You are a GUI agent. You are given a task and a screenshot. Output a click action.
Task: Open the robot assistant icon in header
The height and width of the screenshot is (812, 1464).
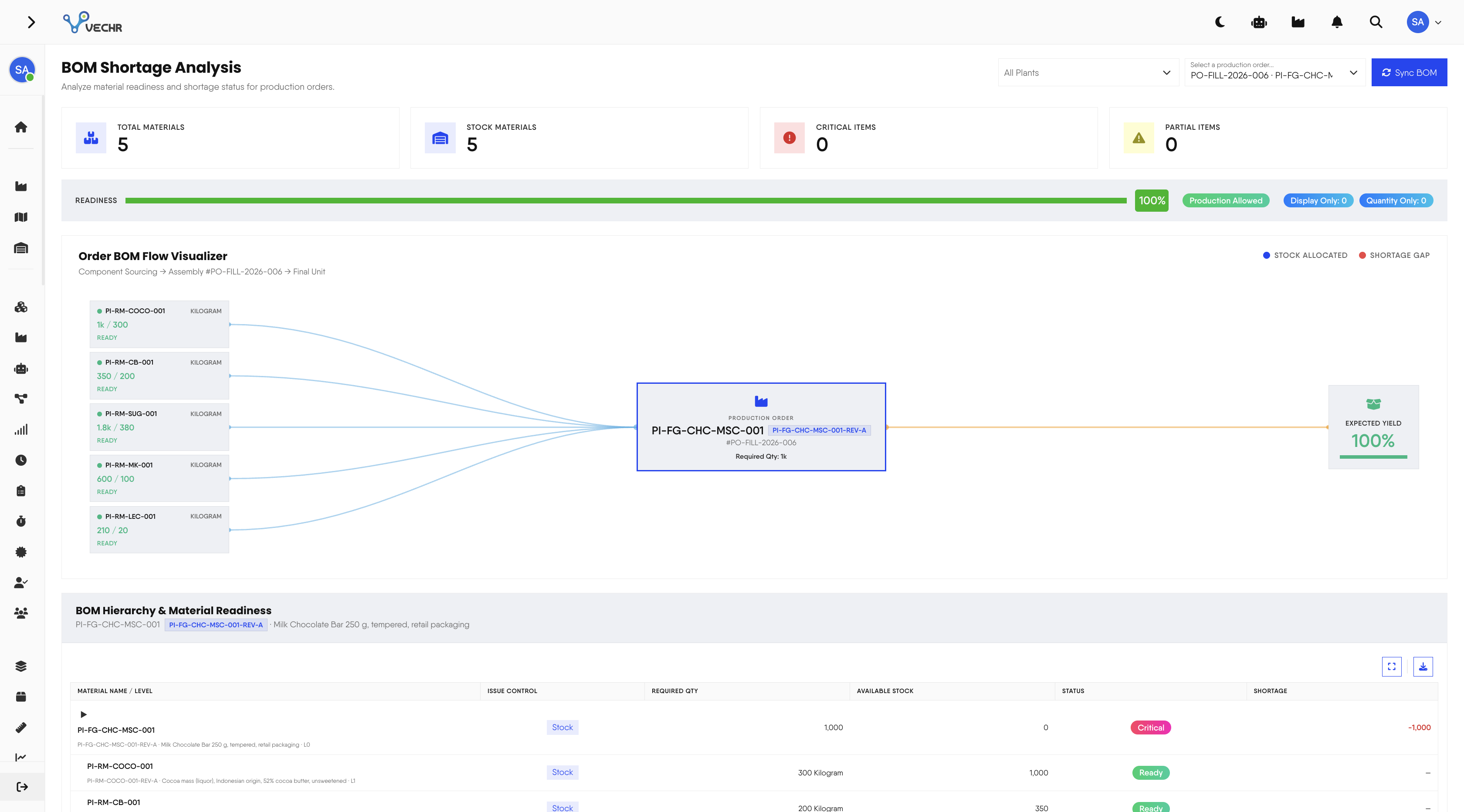point(1259,22)
